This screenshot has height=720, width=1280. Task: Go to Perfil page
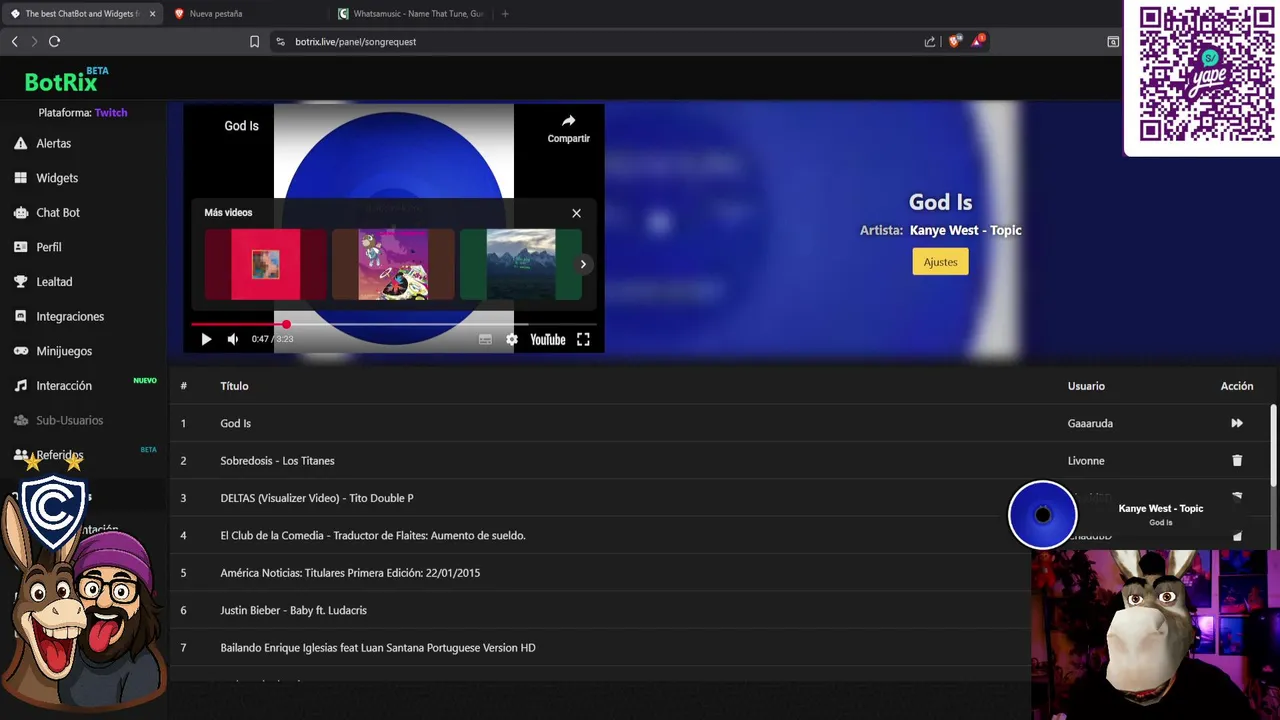click(x=49, y=247)
